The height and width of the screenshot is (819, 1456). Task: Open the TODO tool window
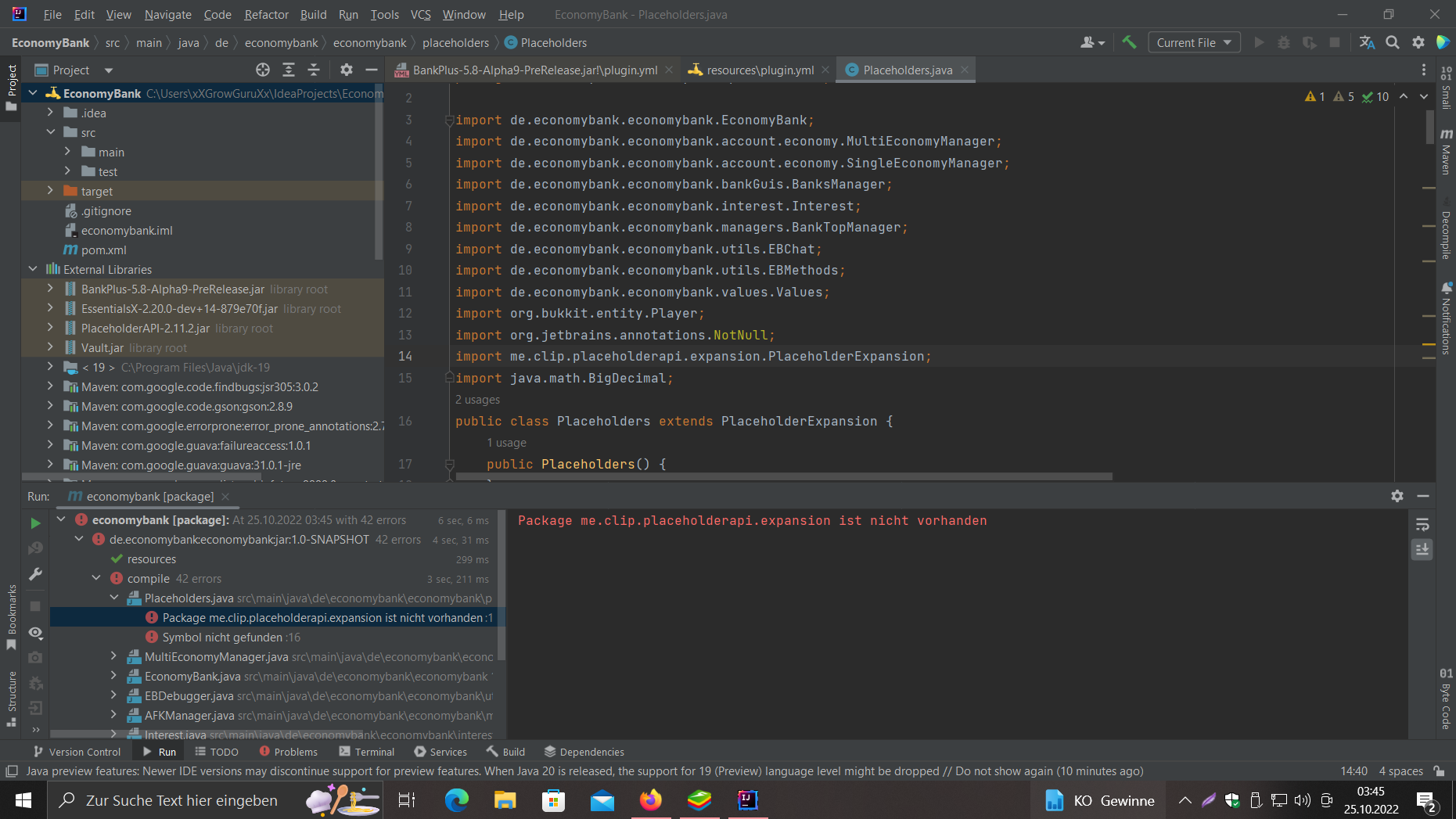point(217,751)
